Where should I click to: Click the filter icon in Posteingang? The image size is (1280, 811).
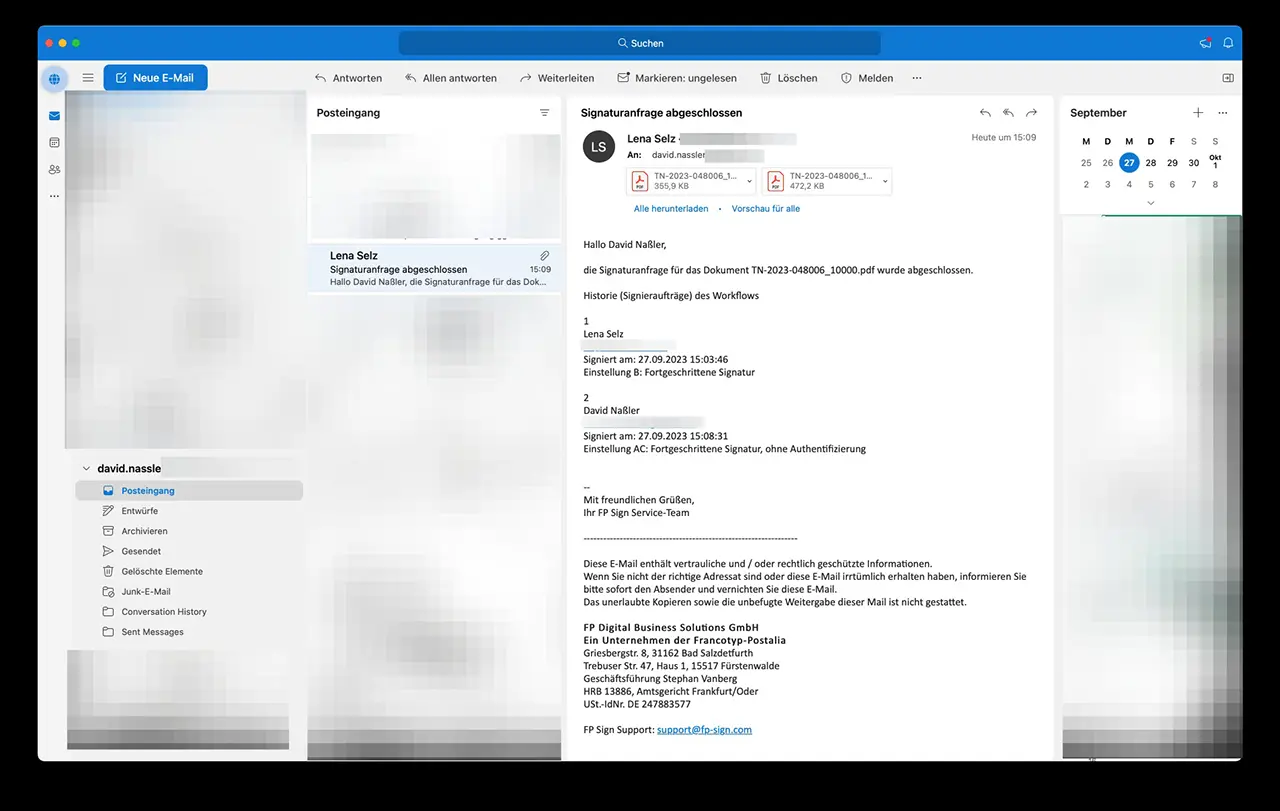coord(544,113)
